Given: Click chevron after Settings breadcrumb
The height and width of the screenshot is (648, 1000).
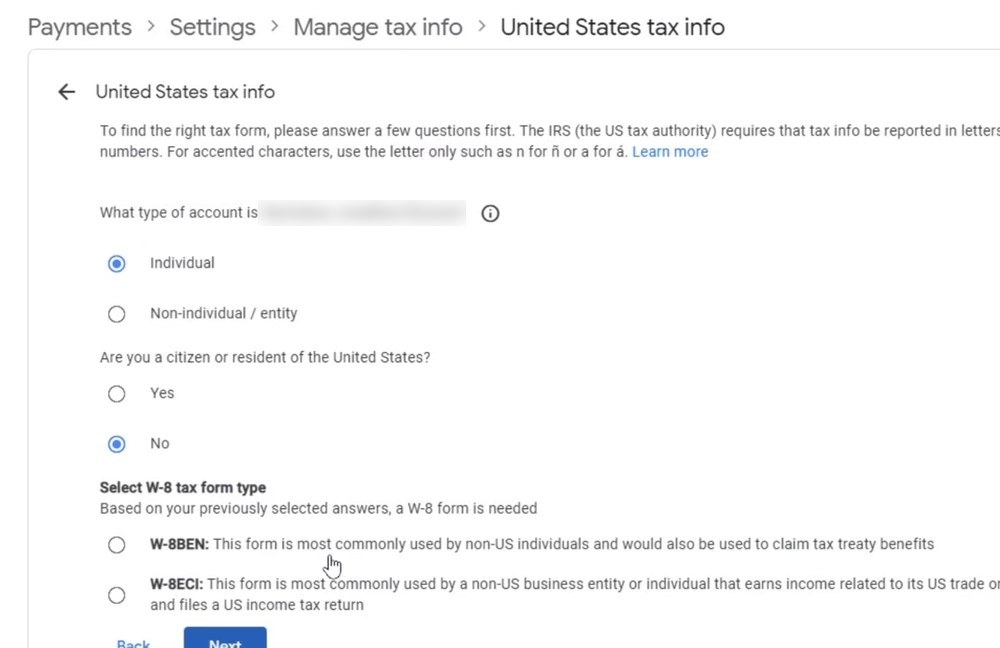Looking at the screenshot, I should tap(275, 26).
